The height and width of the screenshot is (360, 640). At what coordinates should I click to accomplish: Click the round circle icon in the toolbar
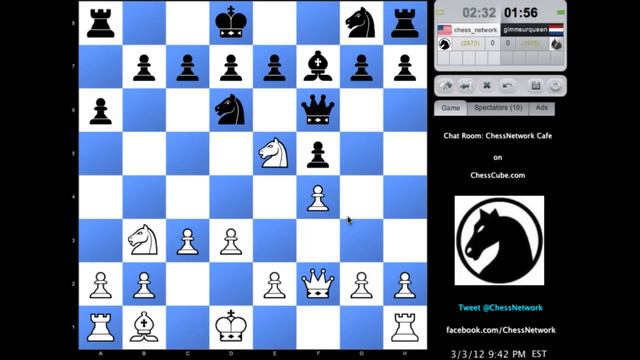(x=555, y=86)
